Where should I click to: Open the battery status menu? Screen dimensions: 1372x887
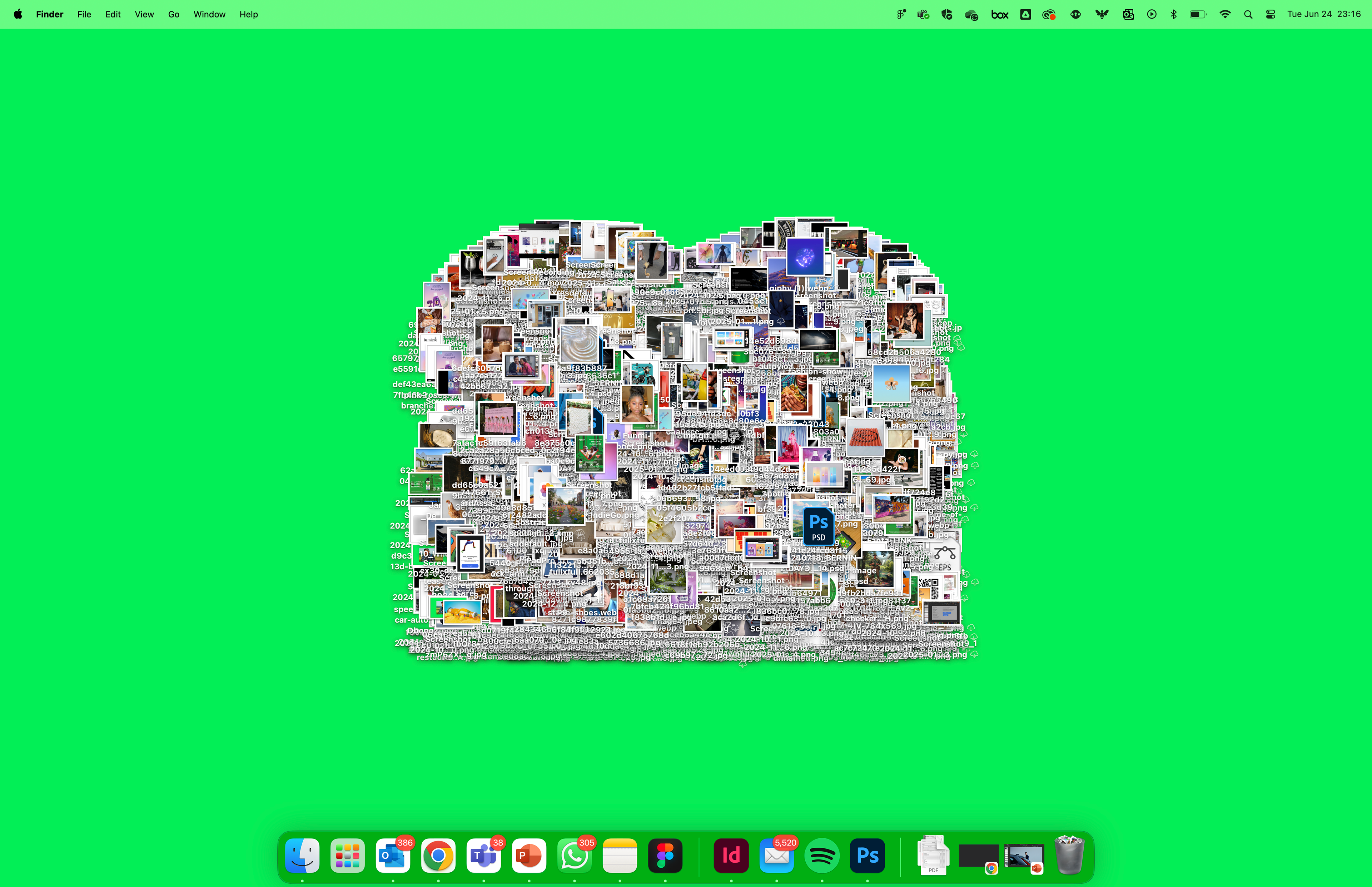coord(1198,14)
